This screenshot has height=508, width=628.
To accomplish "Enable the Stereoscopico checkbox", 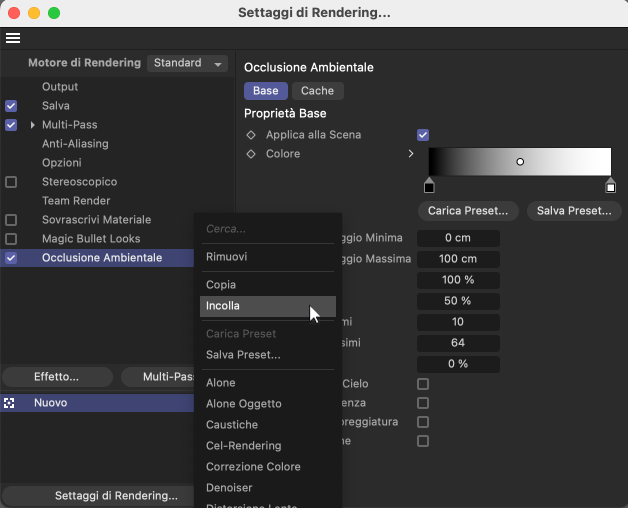I will tap(11, 182).
